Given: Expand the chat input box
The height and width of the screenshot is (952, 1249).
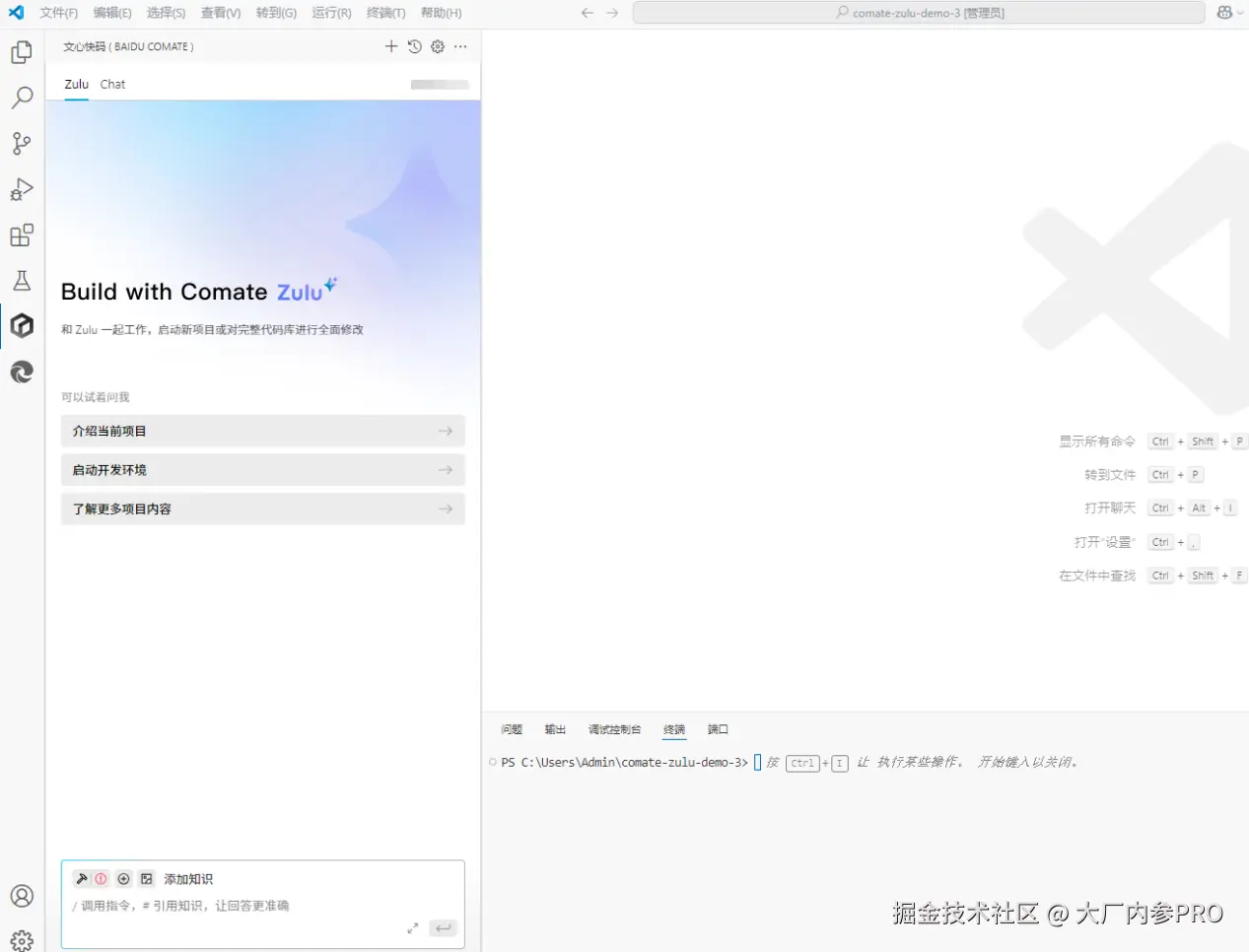Looking at the screenshot, I should point(413,928).
